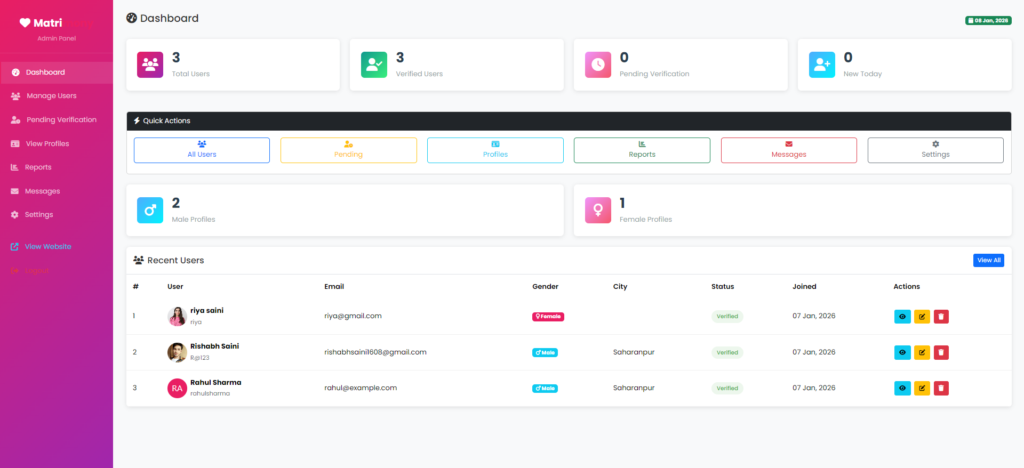This screenshot has height=468, width=1024.
Task: Click the Total Users group icon
Action: pos(150,65)
